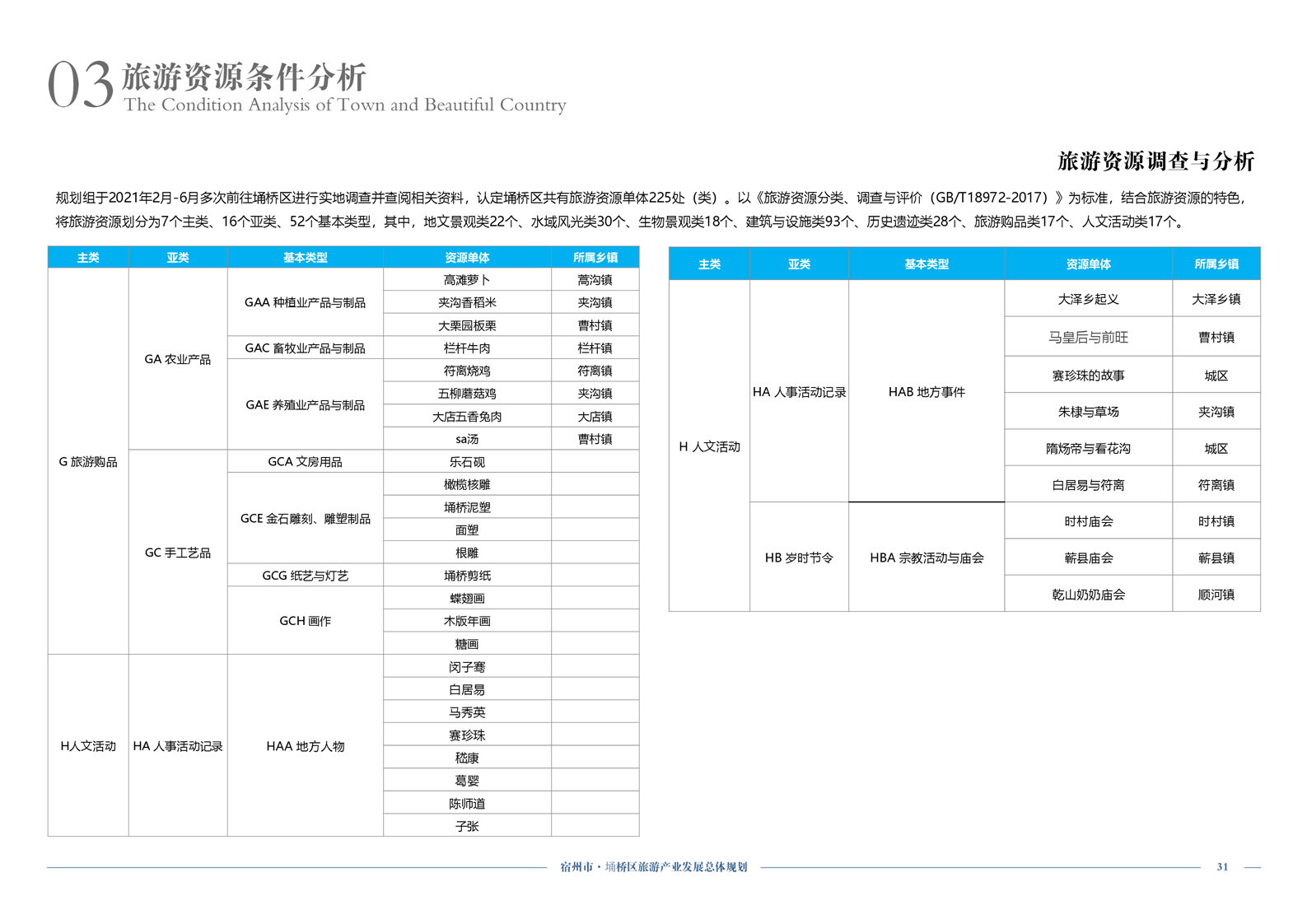The width and height of the screenshot is (1307, 924).
Task: Select the cell 高滩萝卜
Action: [x=467, y=280]
